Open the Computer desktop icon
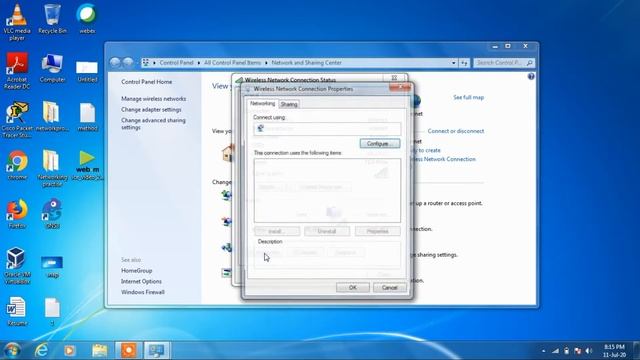 52,68
